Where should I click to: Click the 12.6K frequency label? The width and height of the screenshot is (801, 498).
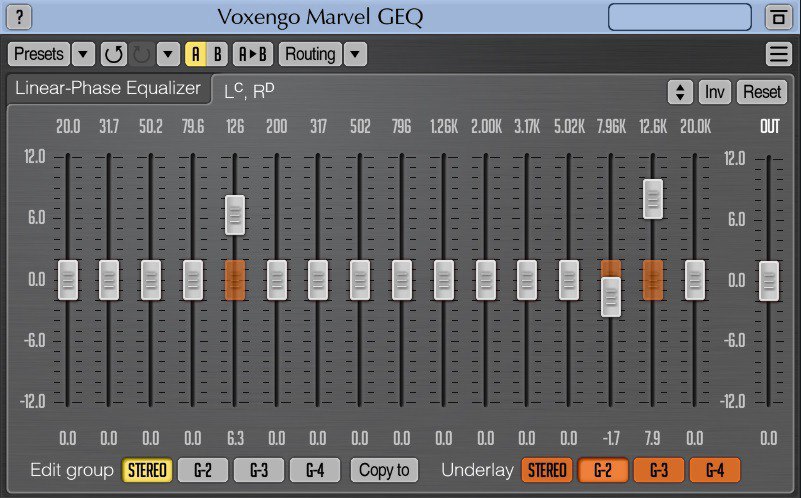(x=653, y=126)
